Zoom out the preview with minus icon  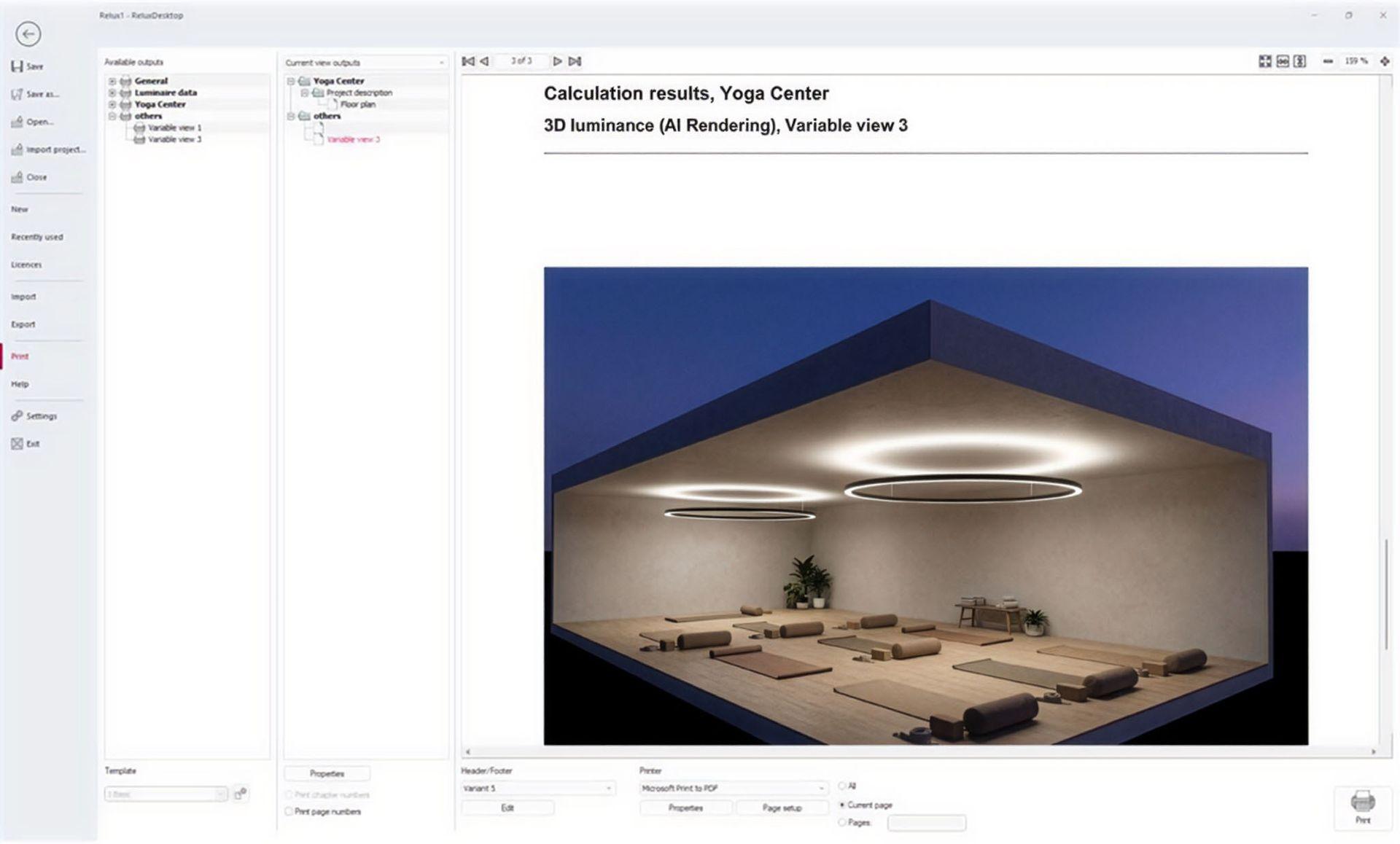point(1328,61)
